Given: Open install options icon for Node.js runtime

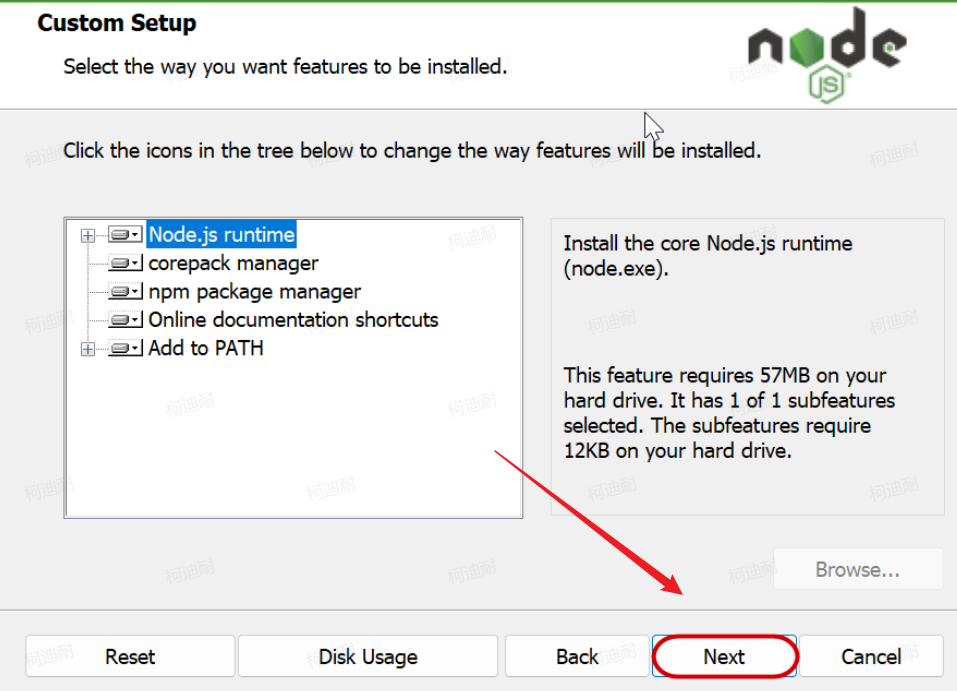Looking at the screenshot, I should click(126, 234).
